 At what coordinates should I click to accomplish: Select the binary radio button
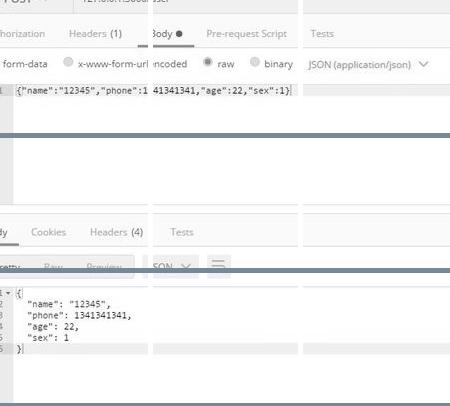point(255,62)
